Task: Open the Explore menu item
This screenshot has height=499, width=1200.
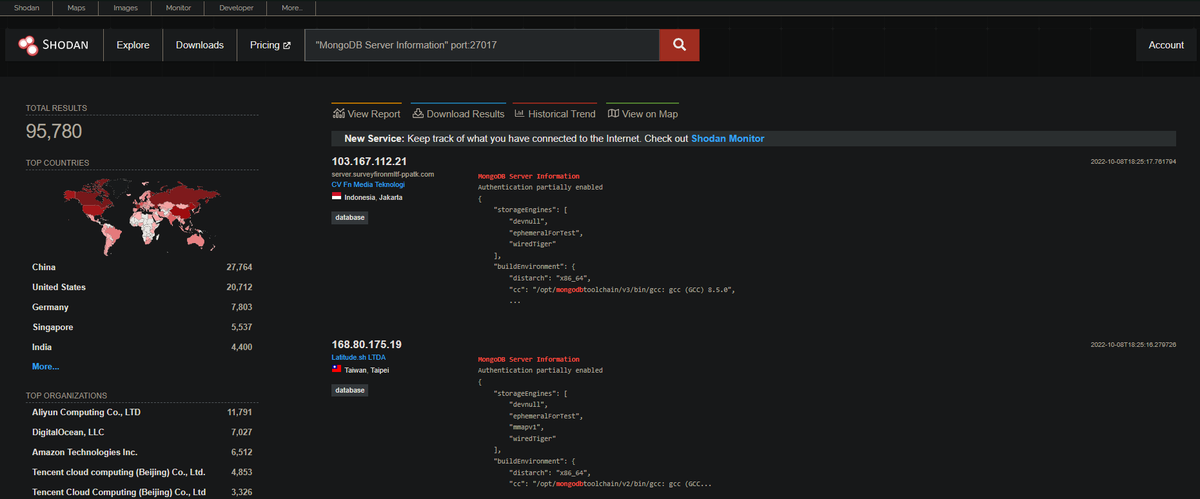Action: click(133, 45)
